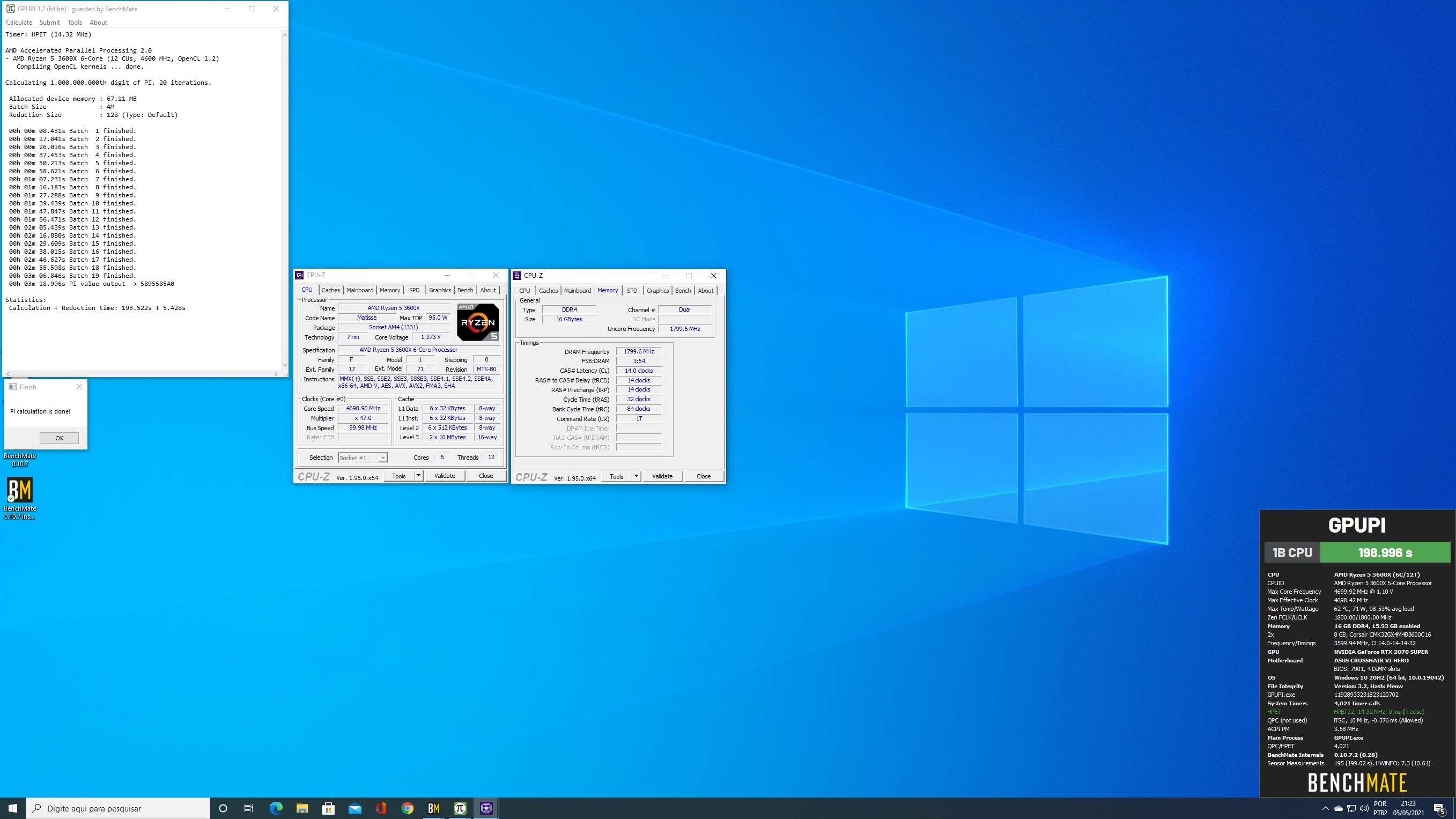Image resolution: width=1456 pixels, height=819 pixels.
Task: Open the notification center icon
Action: pyautogui.click(x=1439, y=809)
